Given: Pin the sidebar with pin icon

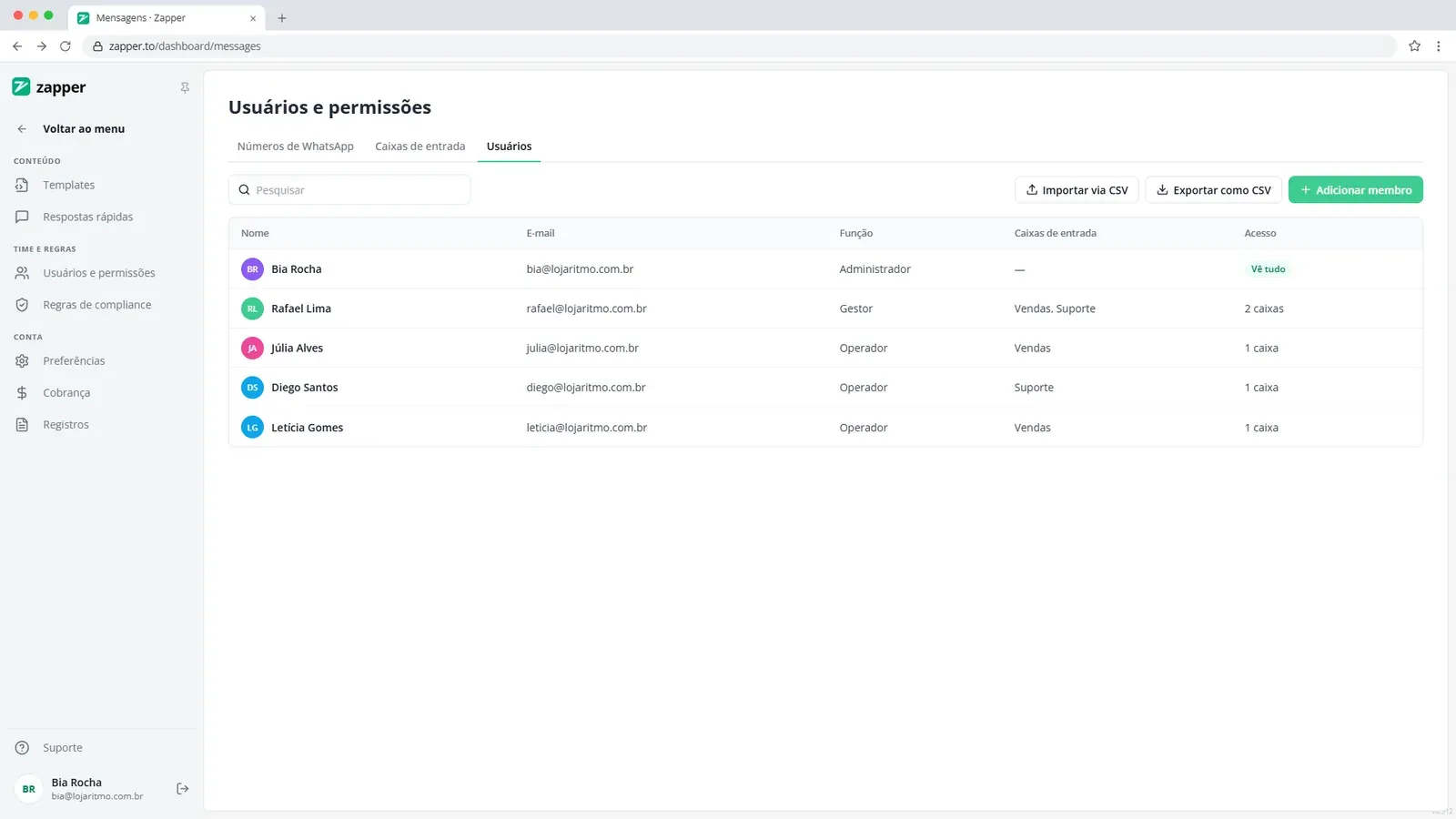Looking at the screenshot, I should click(x=185, y=87).
